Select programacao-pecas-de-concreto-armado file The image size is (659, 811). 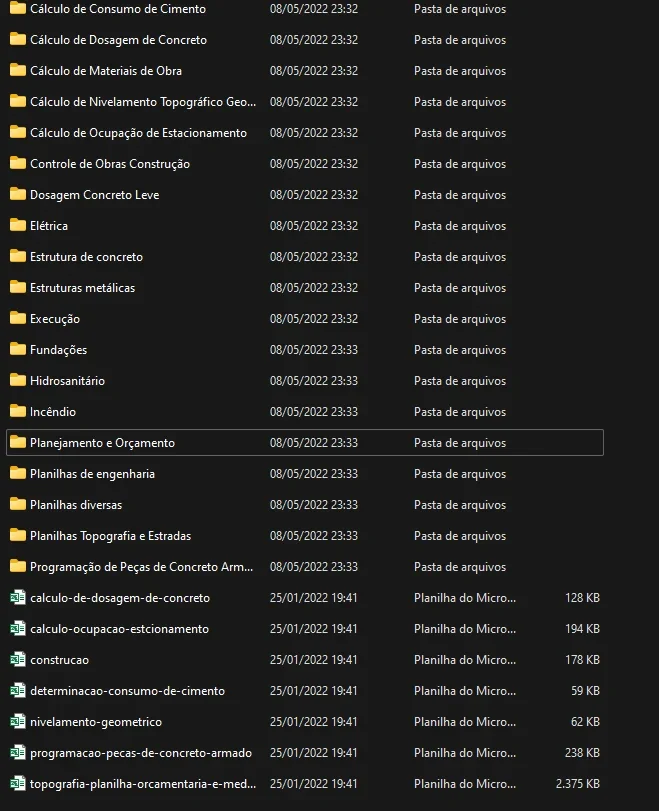click(305, 753)
